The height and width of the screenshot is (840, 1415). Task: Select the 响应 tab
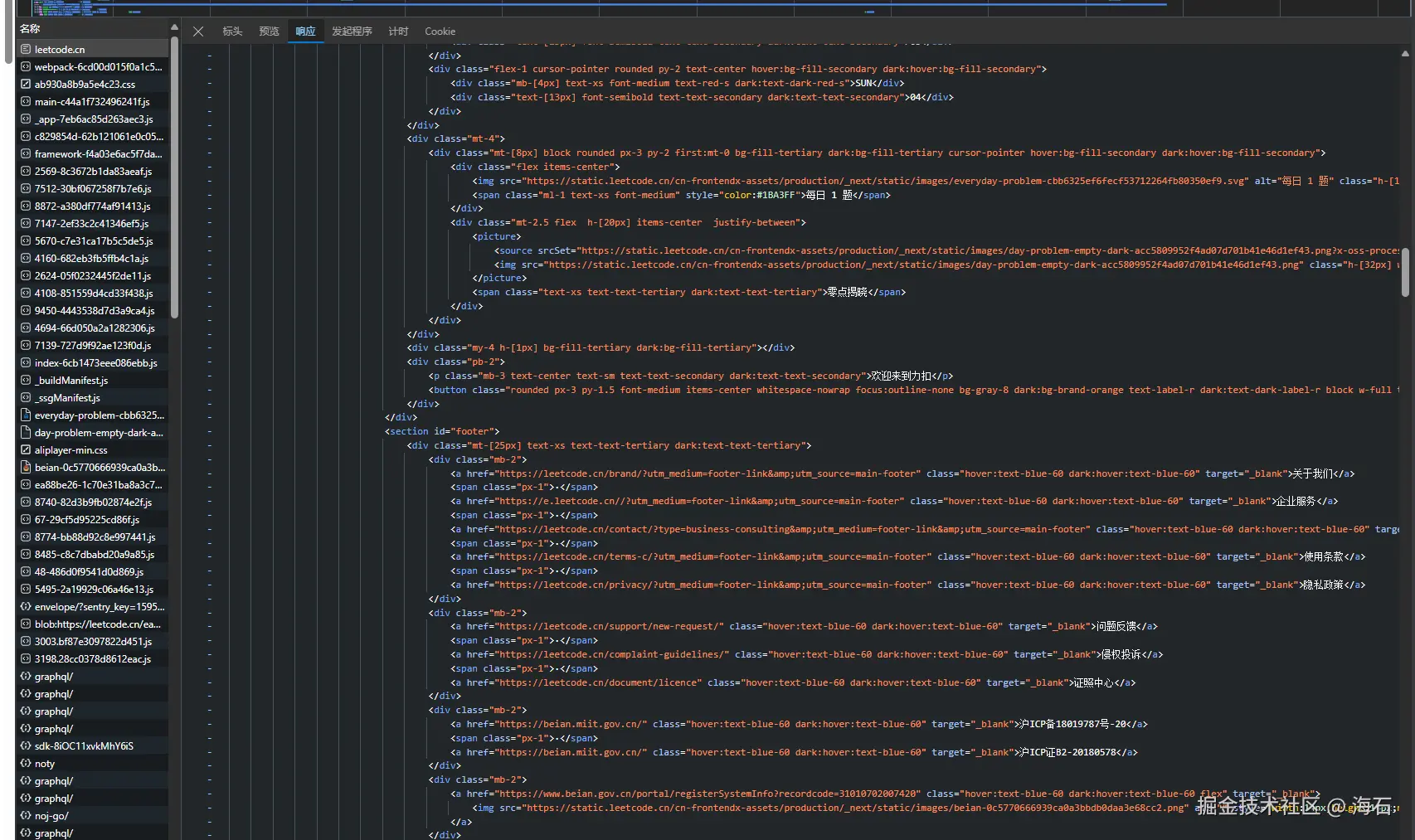pyautogui.click(x=305, y=32)
